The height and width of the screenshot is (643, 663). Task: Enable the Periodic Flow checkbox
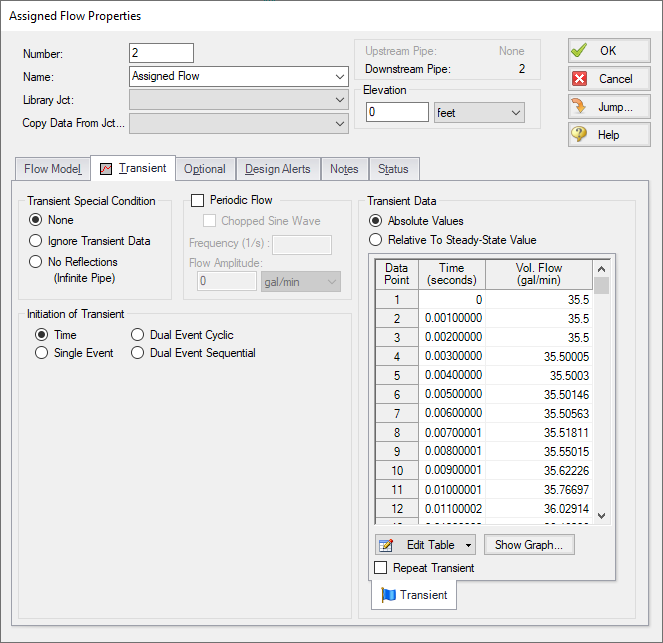pos(197,200)
